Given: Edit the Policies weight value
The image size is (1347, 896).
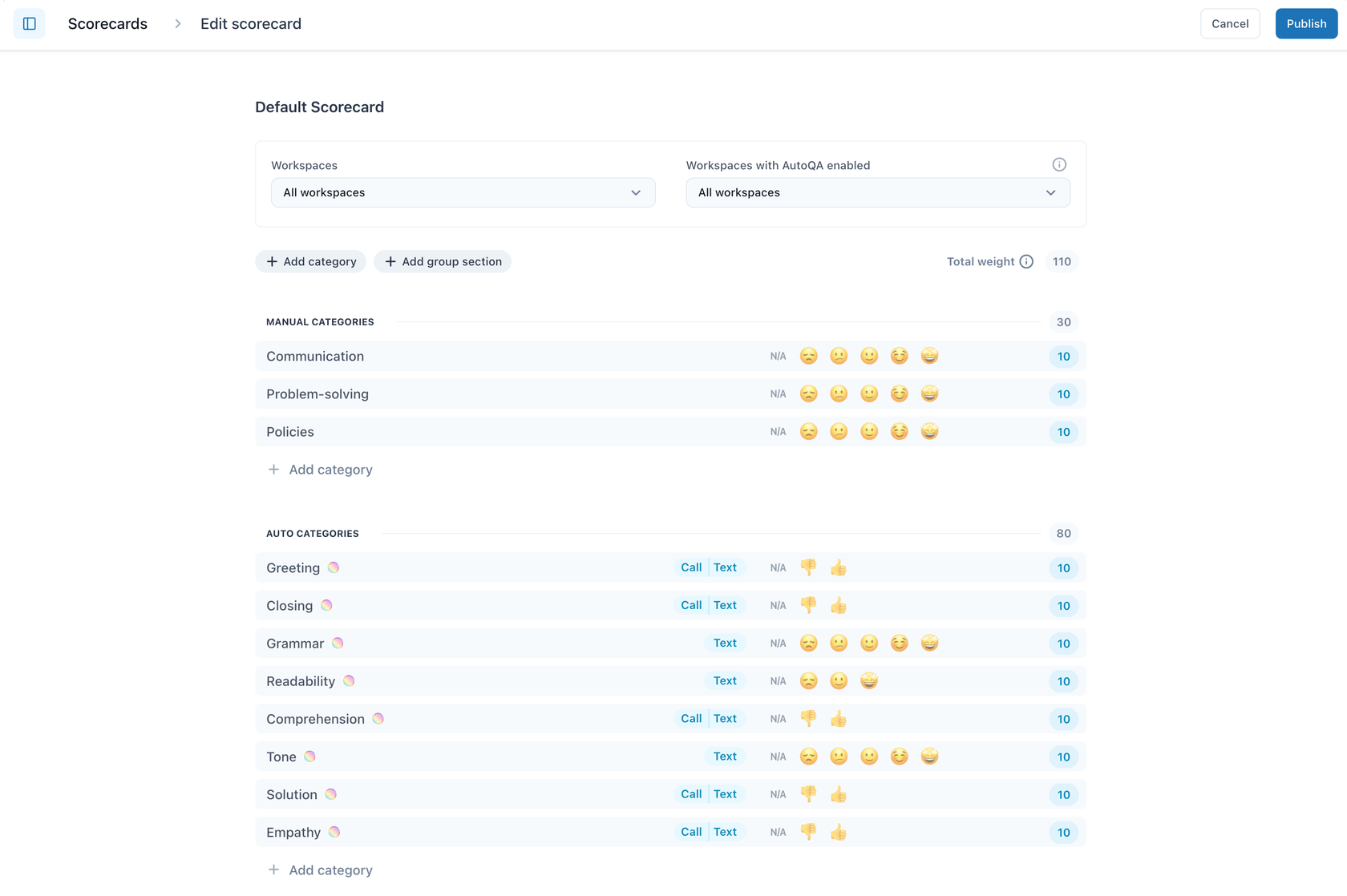Looking at the screenshot, I should tap(1063, 432).
